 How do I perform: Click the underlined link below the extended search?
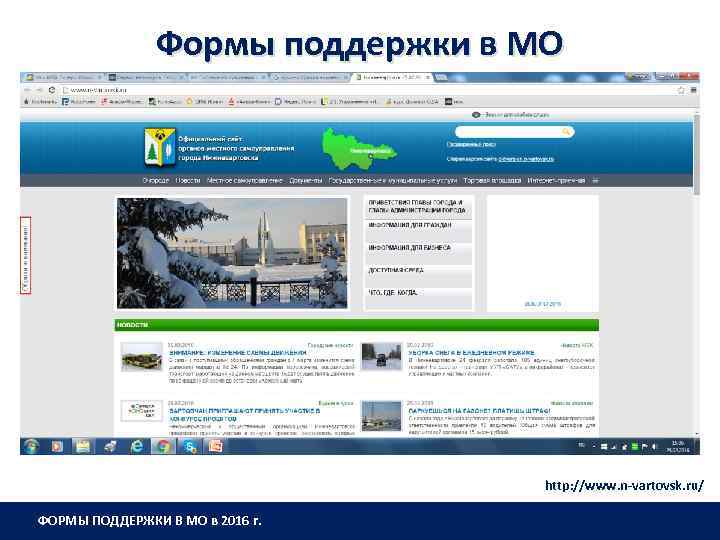(x=526, y=159)
